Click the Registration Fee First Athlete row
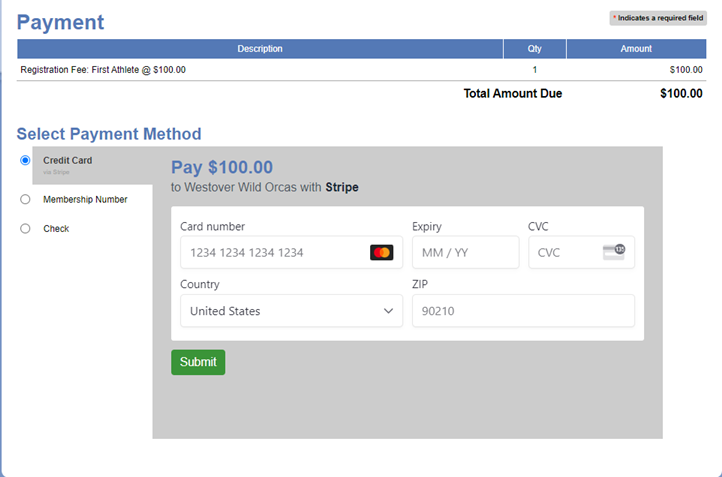 [103, 70]
